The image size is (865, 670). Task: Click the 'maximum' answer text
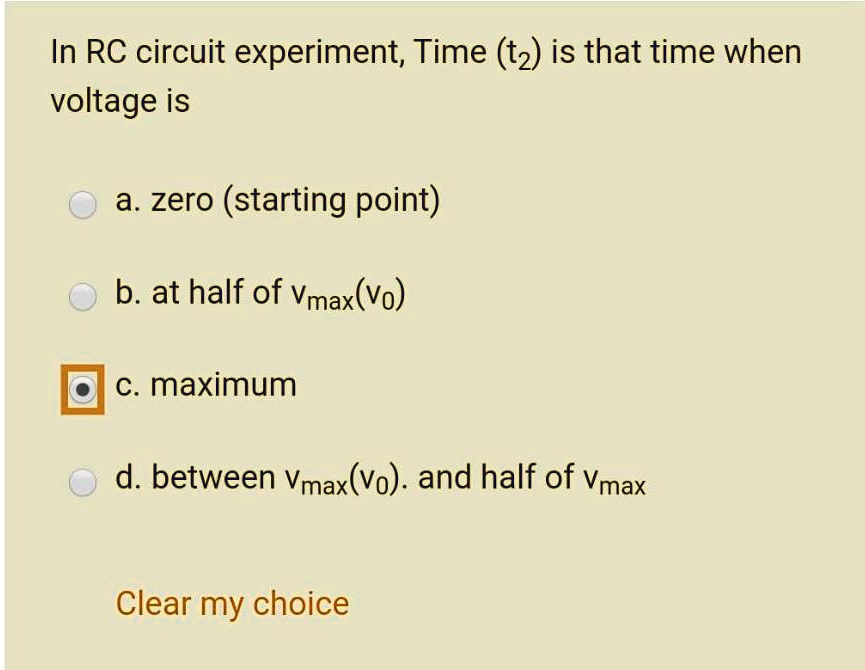pyautogui.click(x=205, y=384)
